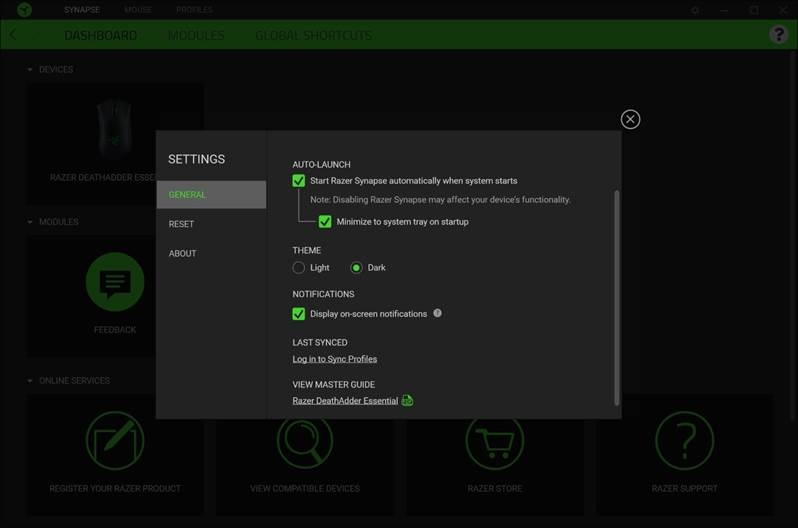798x528 pixels.
Task: Open the settings gear in title bar
Action: 695,10
